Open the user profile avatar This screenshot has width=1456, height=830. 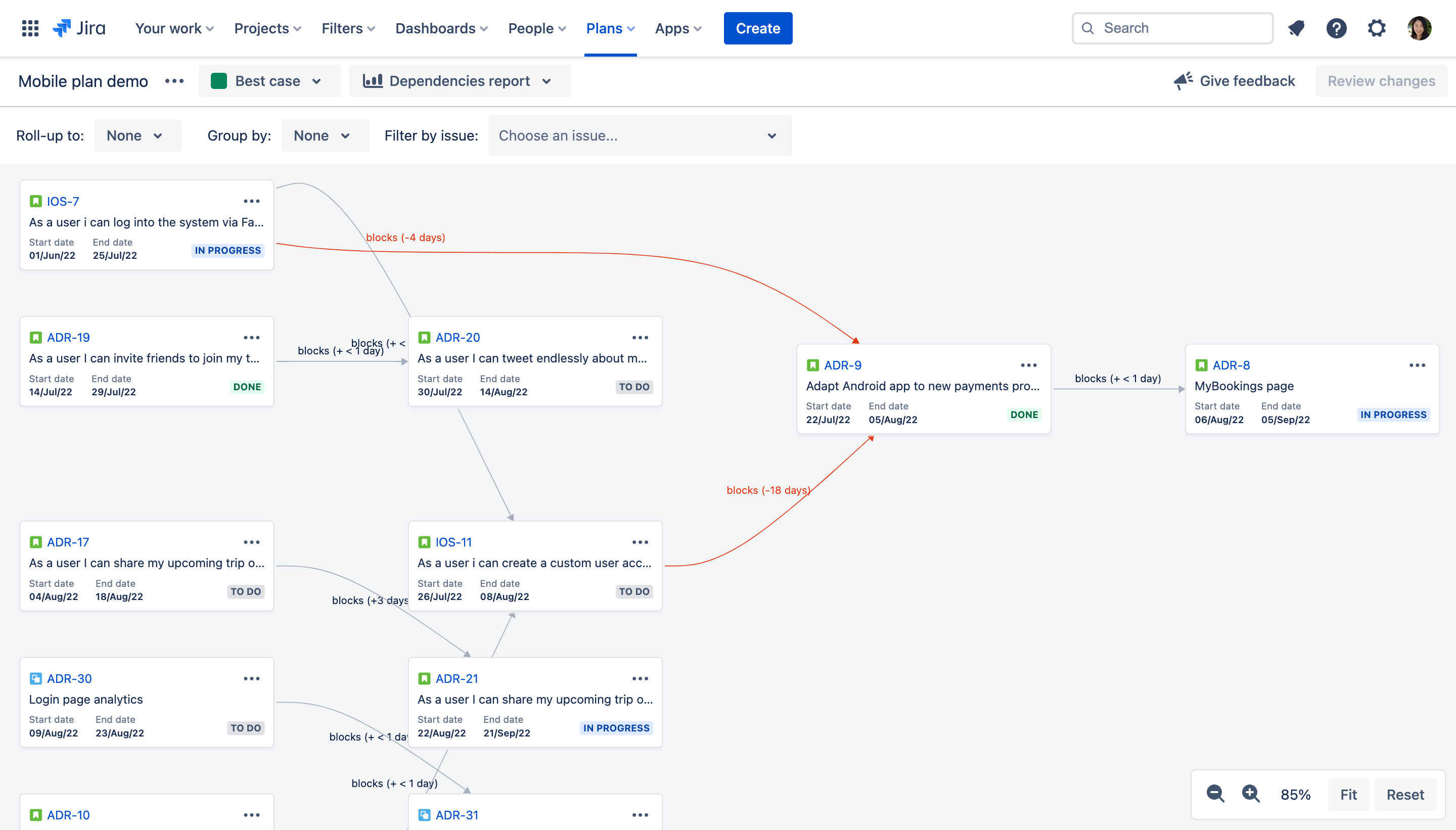[x=1419, y=28]
